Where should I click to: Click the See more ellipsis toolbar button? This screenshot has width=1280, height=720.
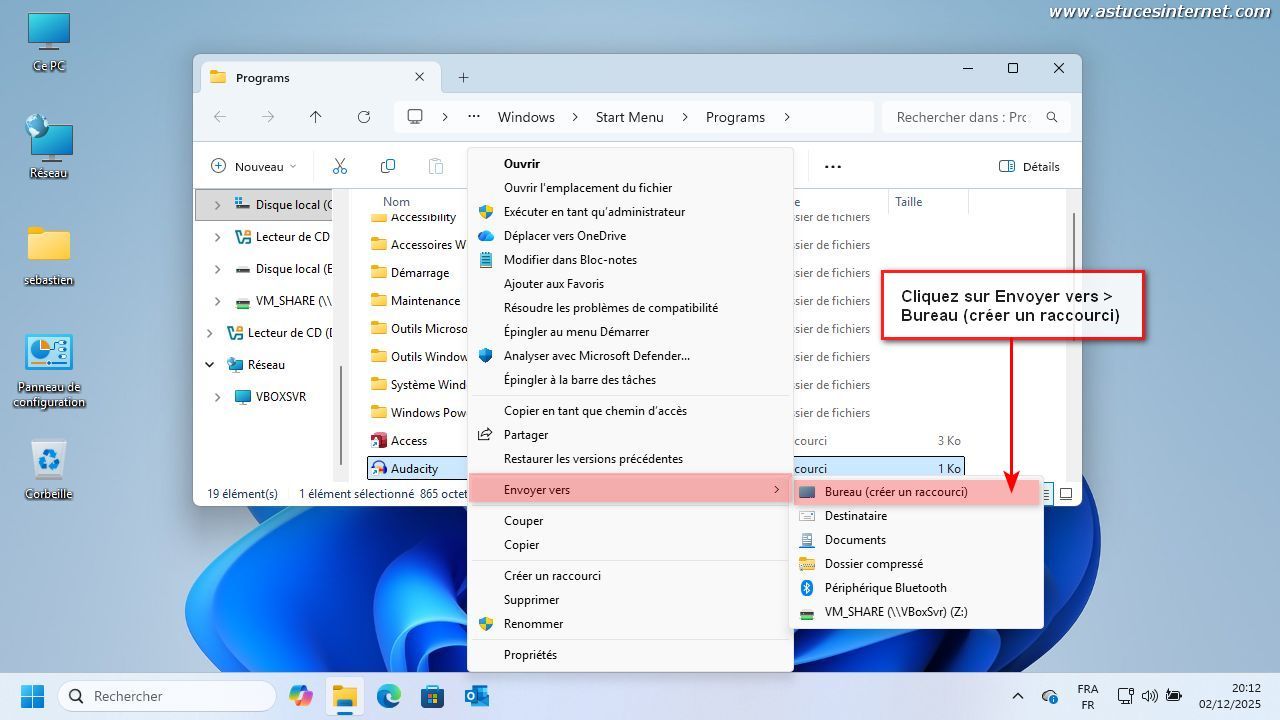[832, 167]
